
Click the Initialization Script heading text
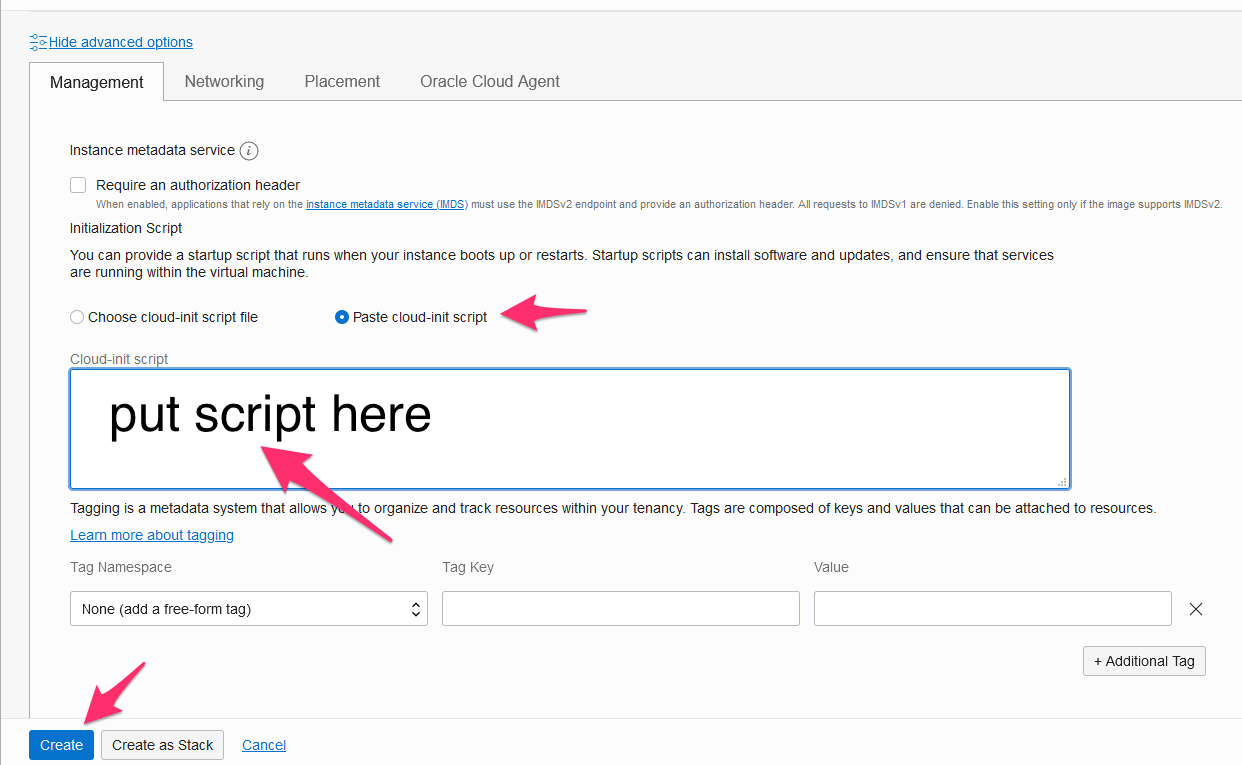(x=126, y=228)
